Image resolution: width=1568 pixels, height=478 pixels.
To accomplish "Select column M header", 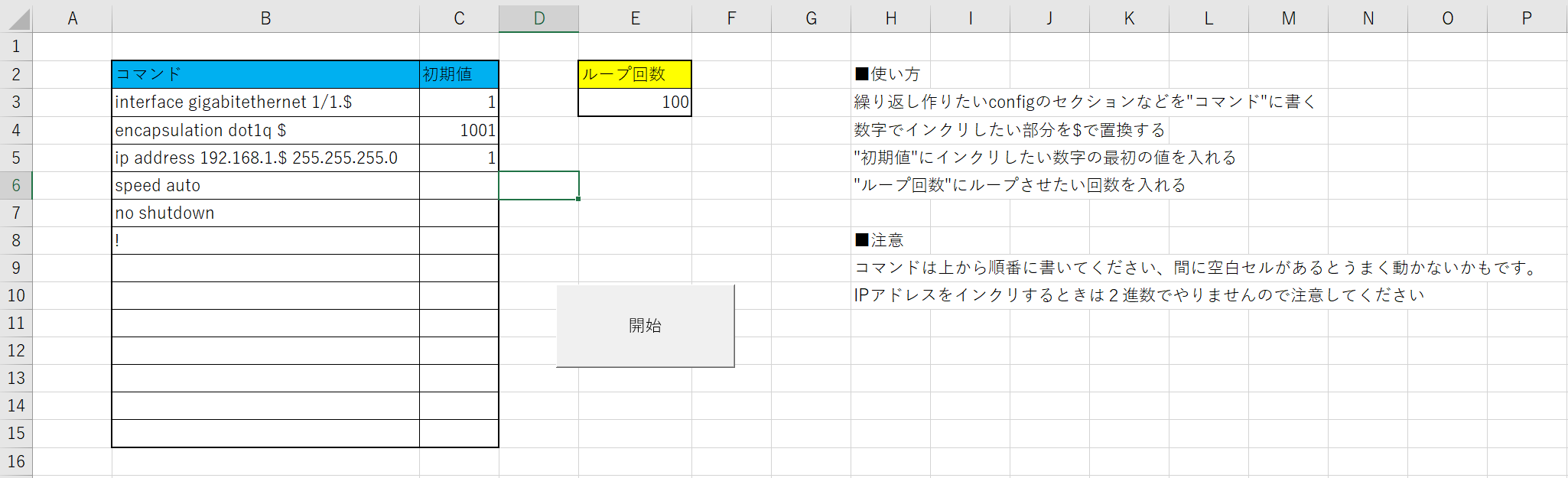I will pyautogui.click(x=1289, y=18).
